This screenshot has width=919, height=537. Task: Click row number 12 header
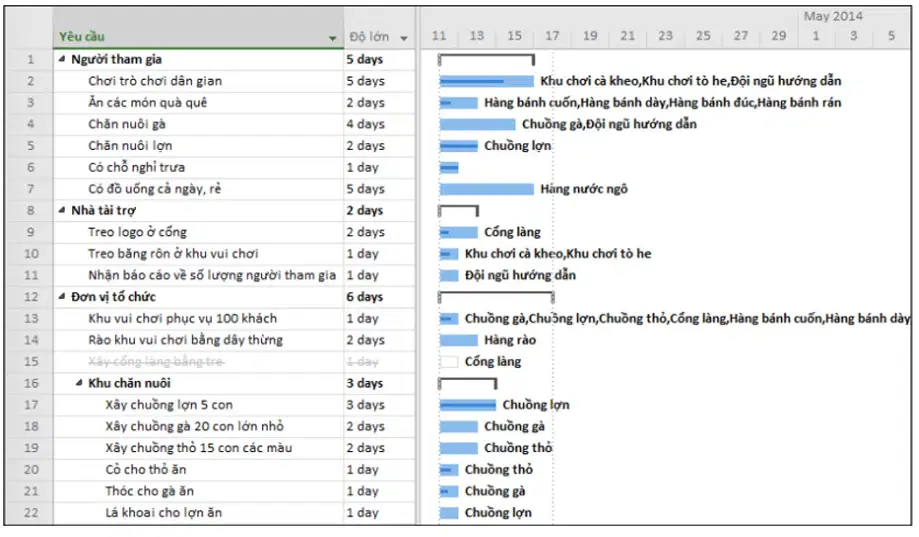point(30,297)
